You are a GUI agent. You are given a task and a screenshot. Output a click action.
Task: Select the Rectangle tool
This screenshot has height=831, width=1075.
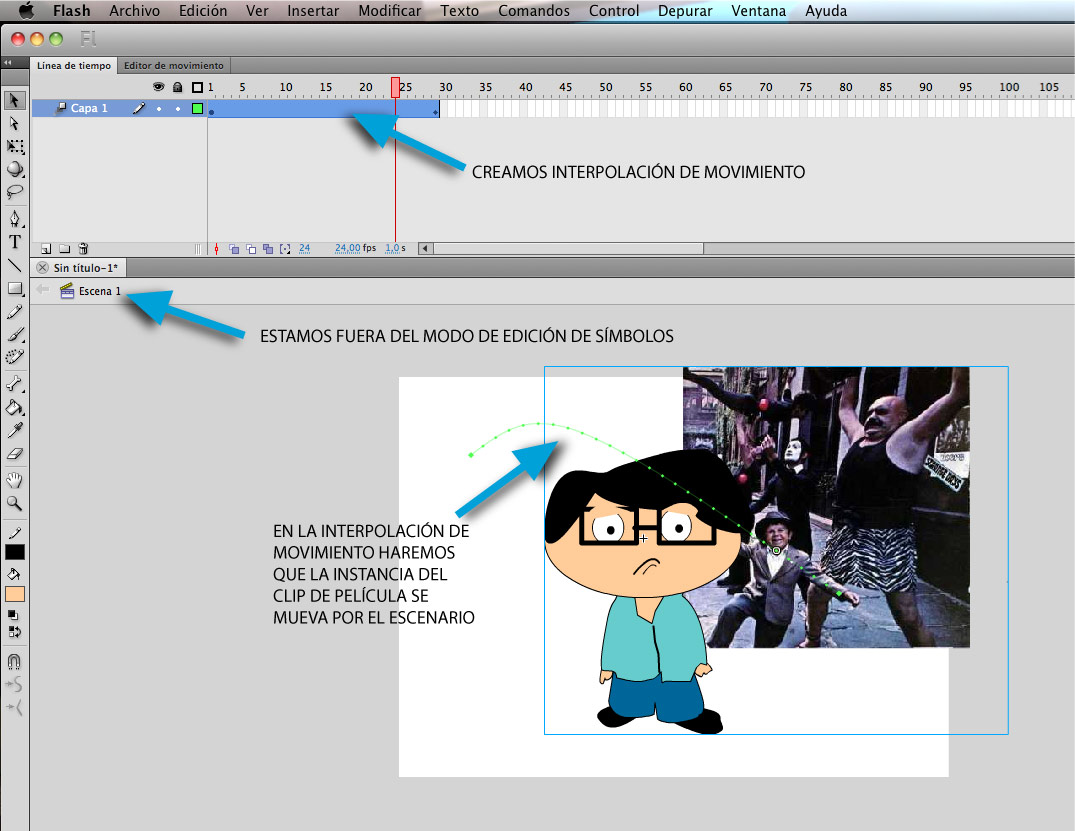(x=14, y=288)
